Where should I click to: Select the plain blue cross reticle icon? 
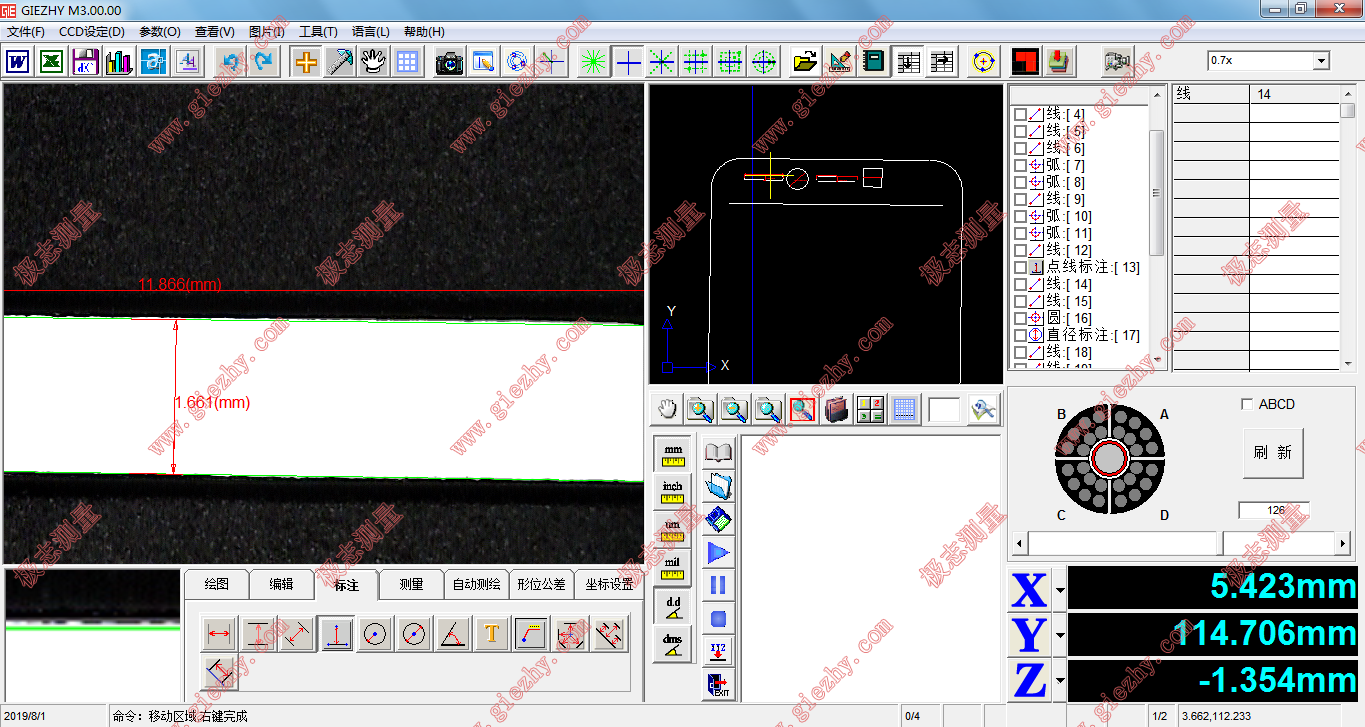[x=628, y=62]
